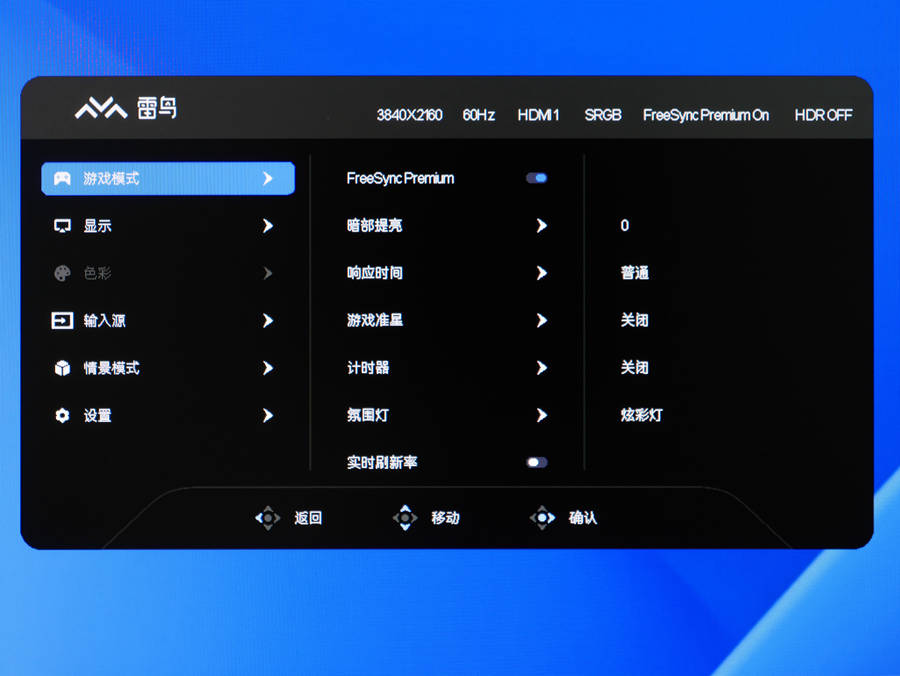Click the 氛围灯 setting label

368,415
